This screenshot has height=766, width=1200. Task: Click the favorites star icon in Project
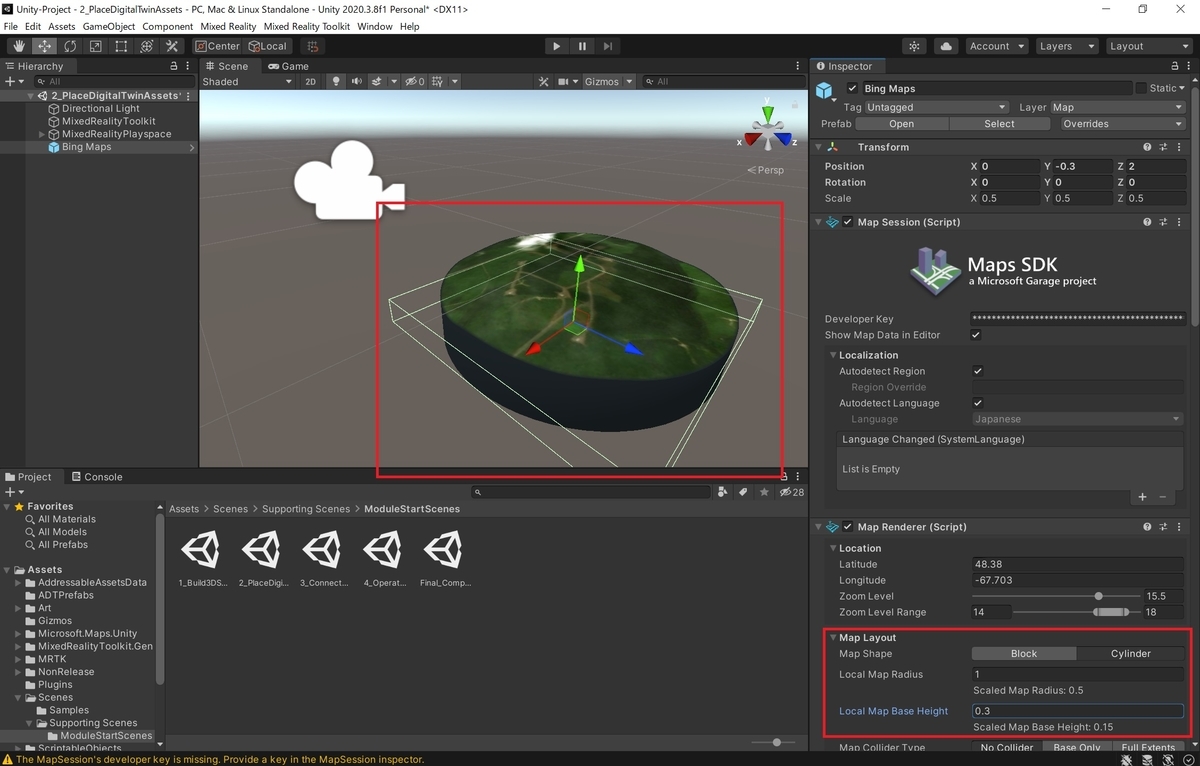coord(764,492)
